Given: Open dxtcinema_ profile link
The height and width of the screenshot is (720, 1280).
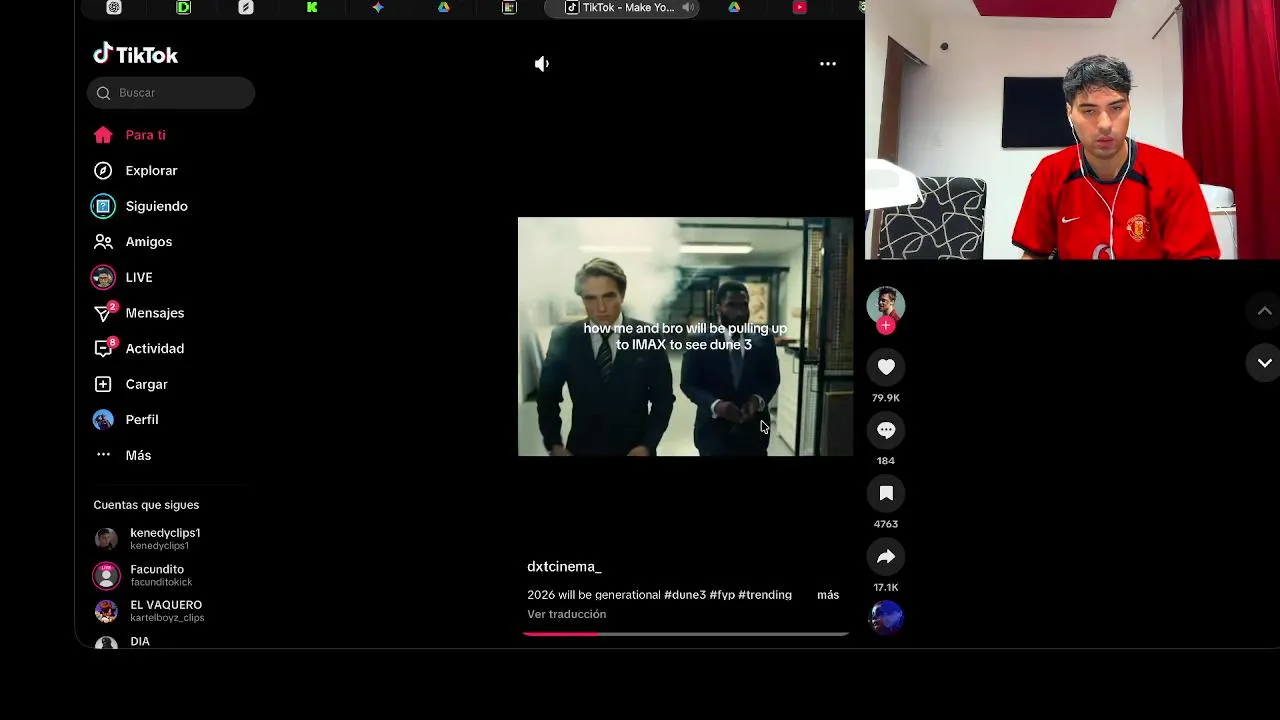Looking at the screenshot, I should [x=564, y=567].
